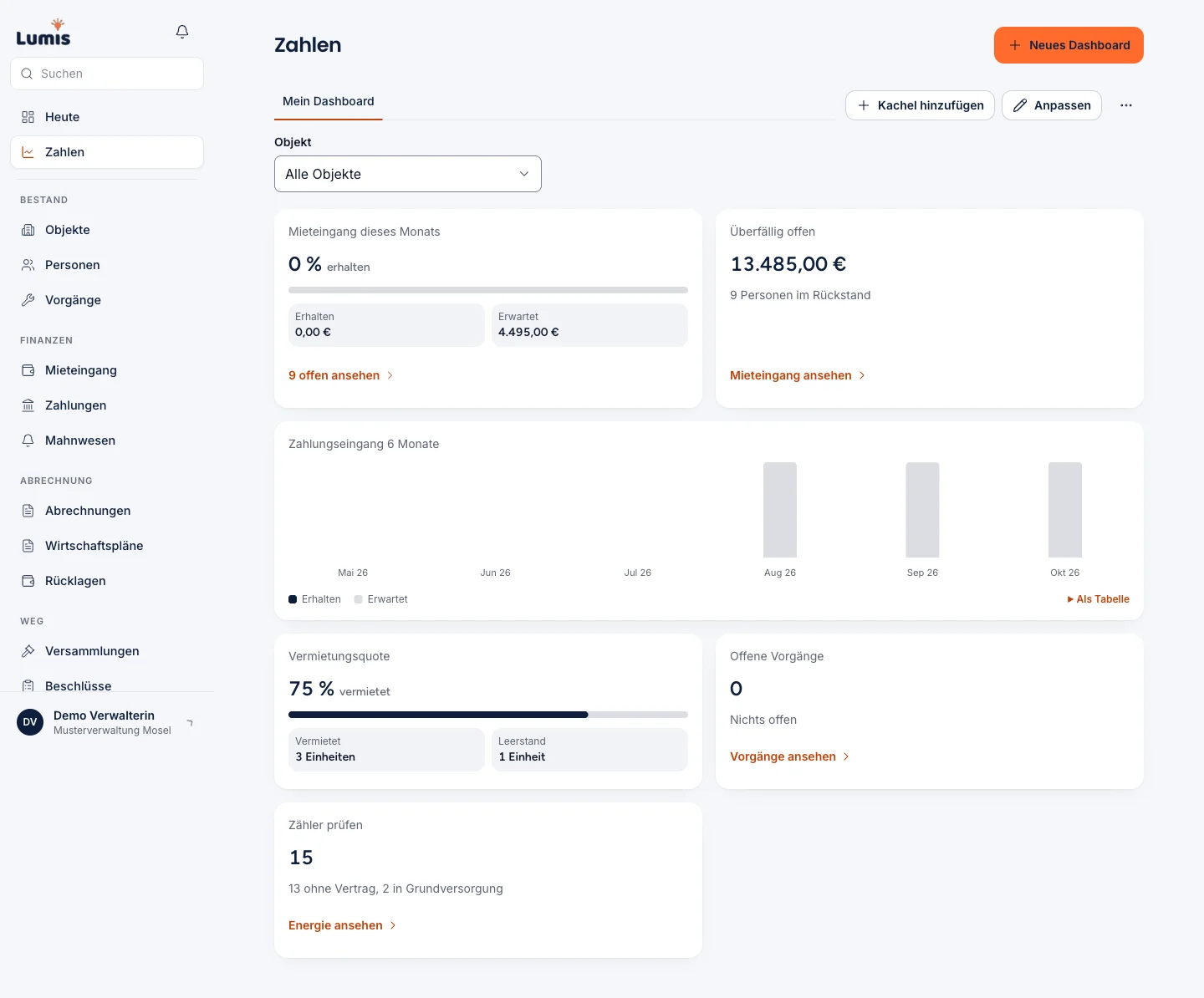Click the Mieteingang wallet icon
Viewport: 1204px width, 998px height.
(28, 370)
